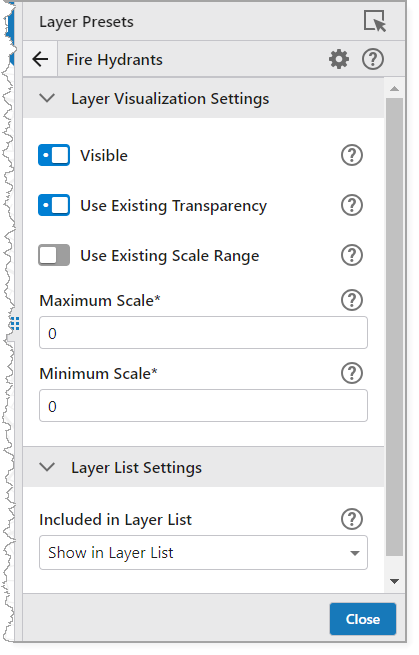Click the pointer select icon in the Layer Presets header

click(375, 21)
